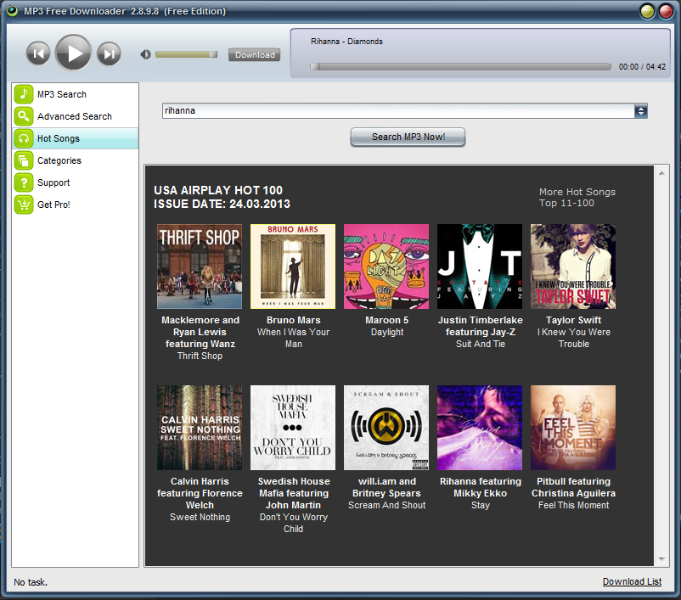Screen dimensions: 681x600
Task: Click the Thrift Shop song title
Action: pyautogui.click(x=200, y=356)
